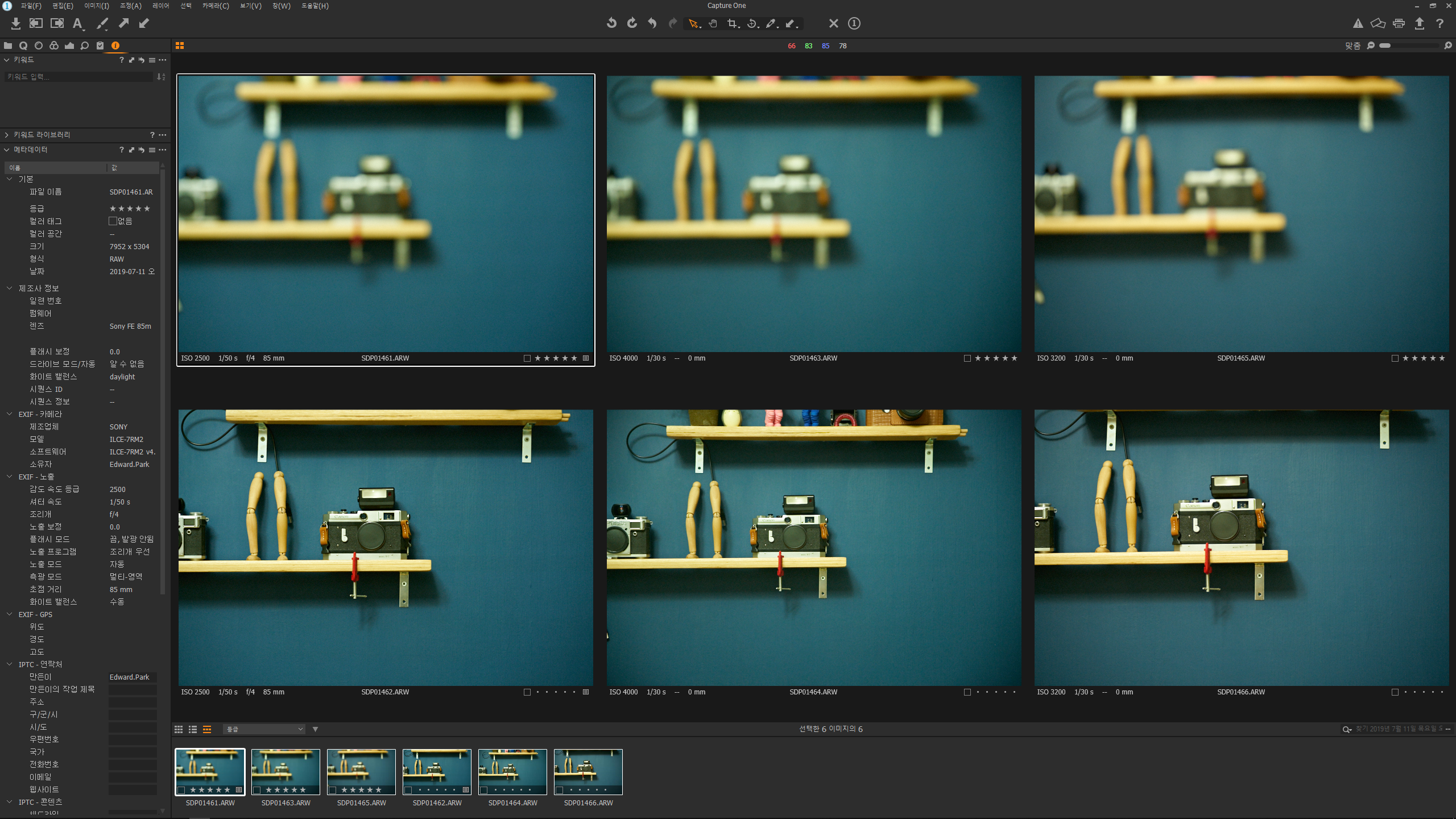The width and height of the screenshot is (1456, 819).
Task: Click the Import images download icon
Action: click(16, 23)
